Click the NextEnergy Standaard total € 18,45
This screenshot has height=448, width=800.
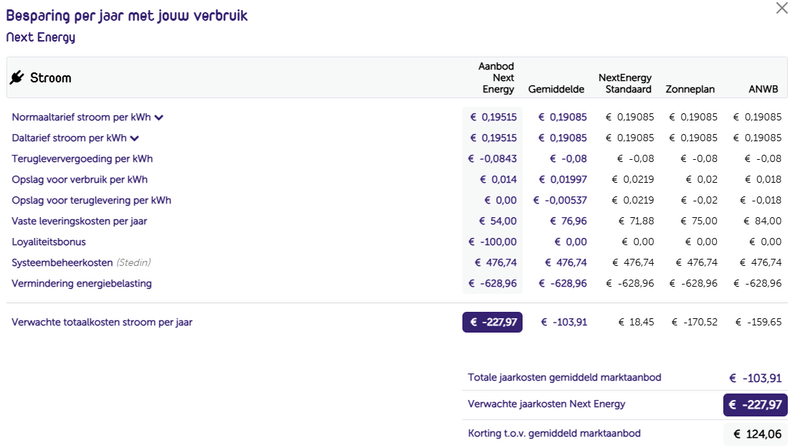click(636, 322)
